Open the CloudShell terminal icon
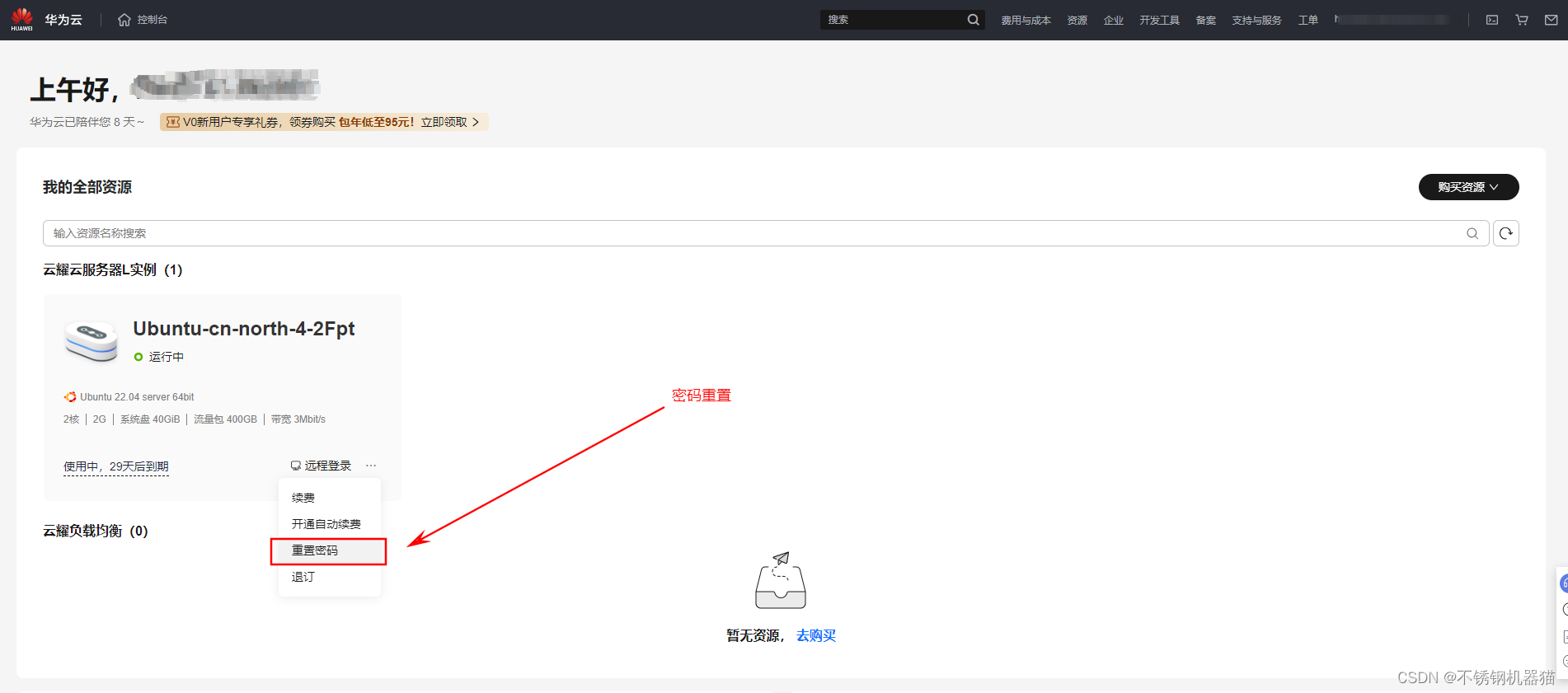 tap(1492, 20)
